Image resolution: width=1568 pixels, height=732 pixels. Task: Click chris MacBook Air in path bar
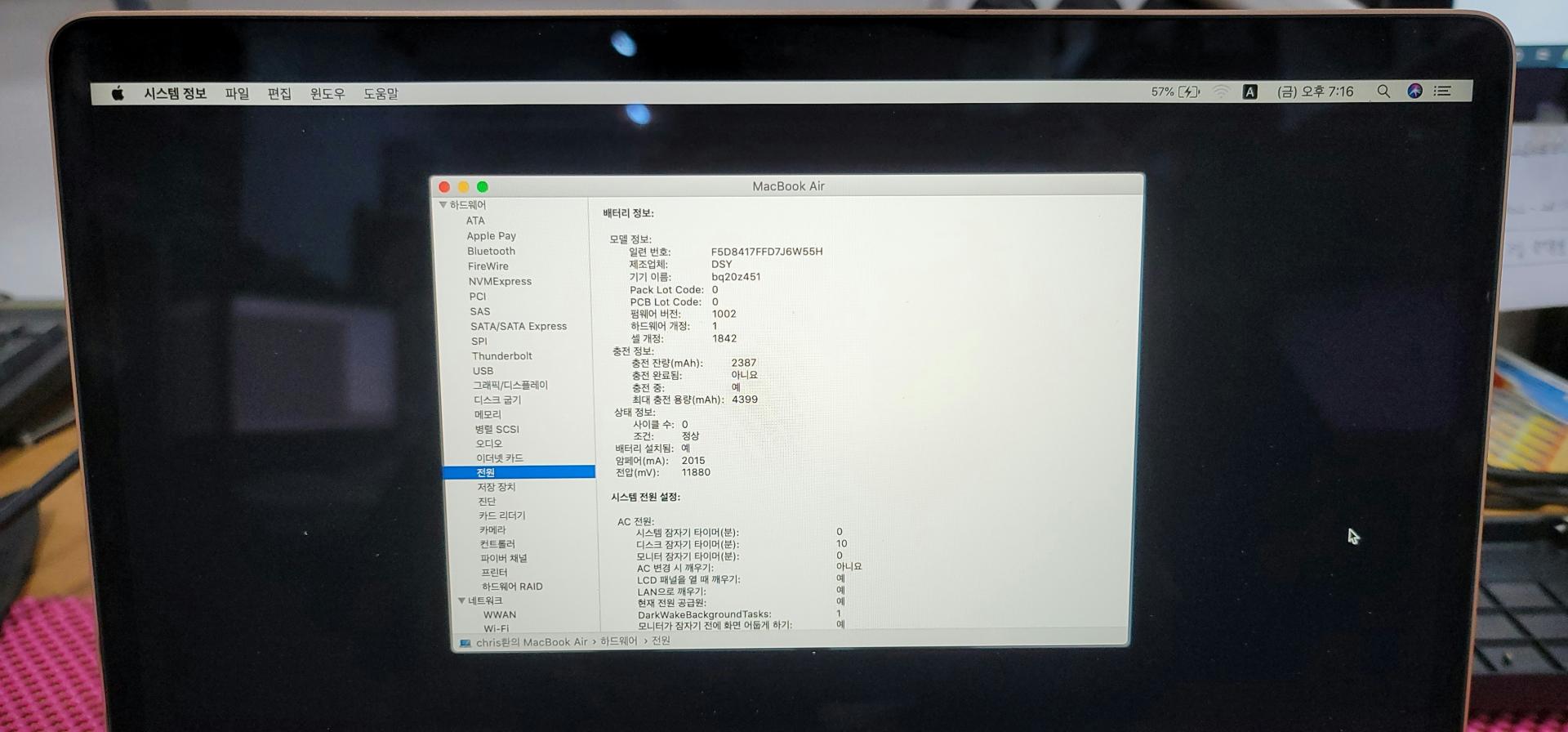click(532, 642)
